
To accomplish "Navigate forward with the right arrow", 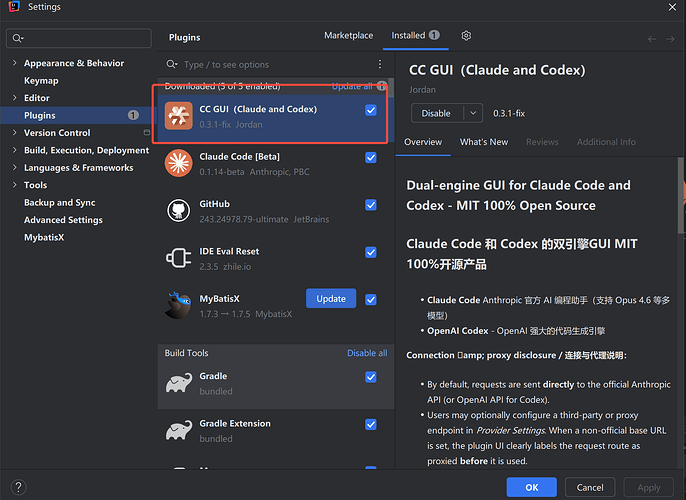I will click(670, 39).
